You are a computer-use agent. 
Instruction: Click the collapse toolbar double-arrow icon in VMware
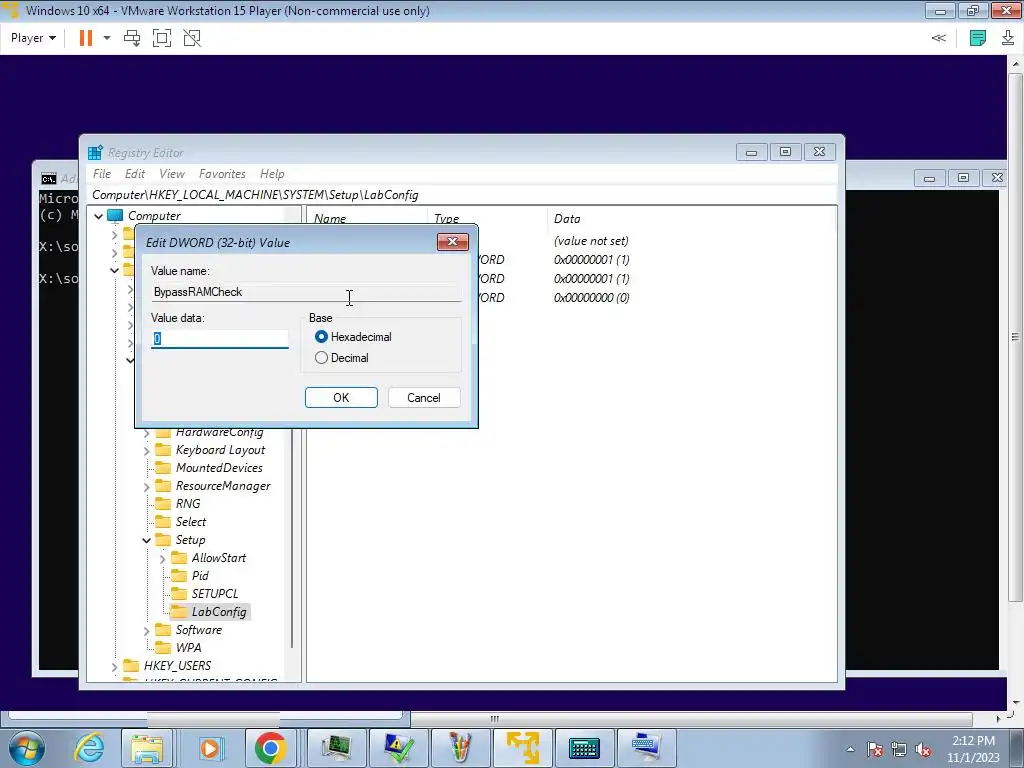938,38
